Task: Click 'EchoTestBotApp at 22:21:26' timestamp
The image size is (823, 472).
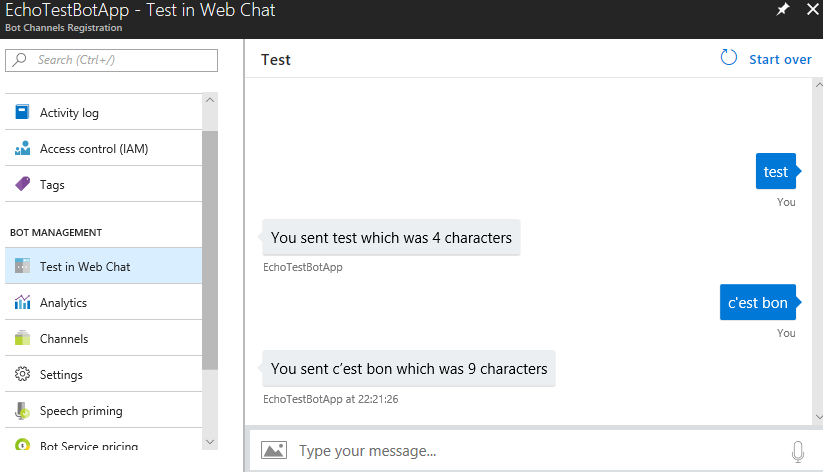Action: coord(331,399)
